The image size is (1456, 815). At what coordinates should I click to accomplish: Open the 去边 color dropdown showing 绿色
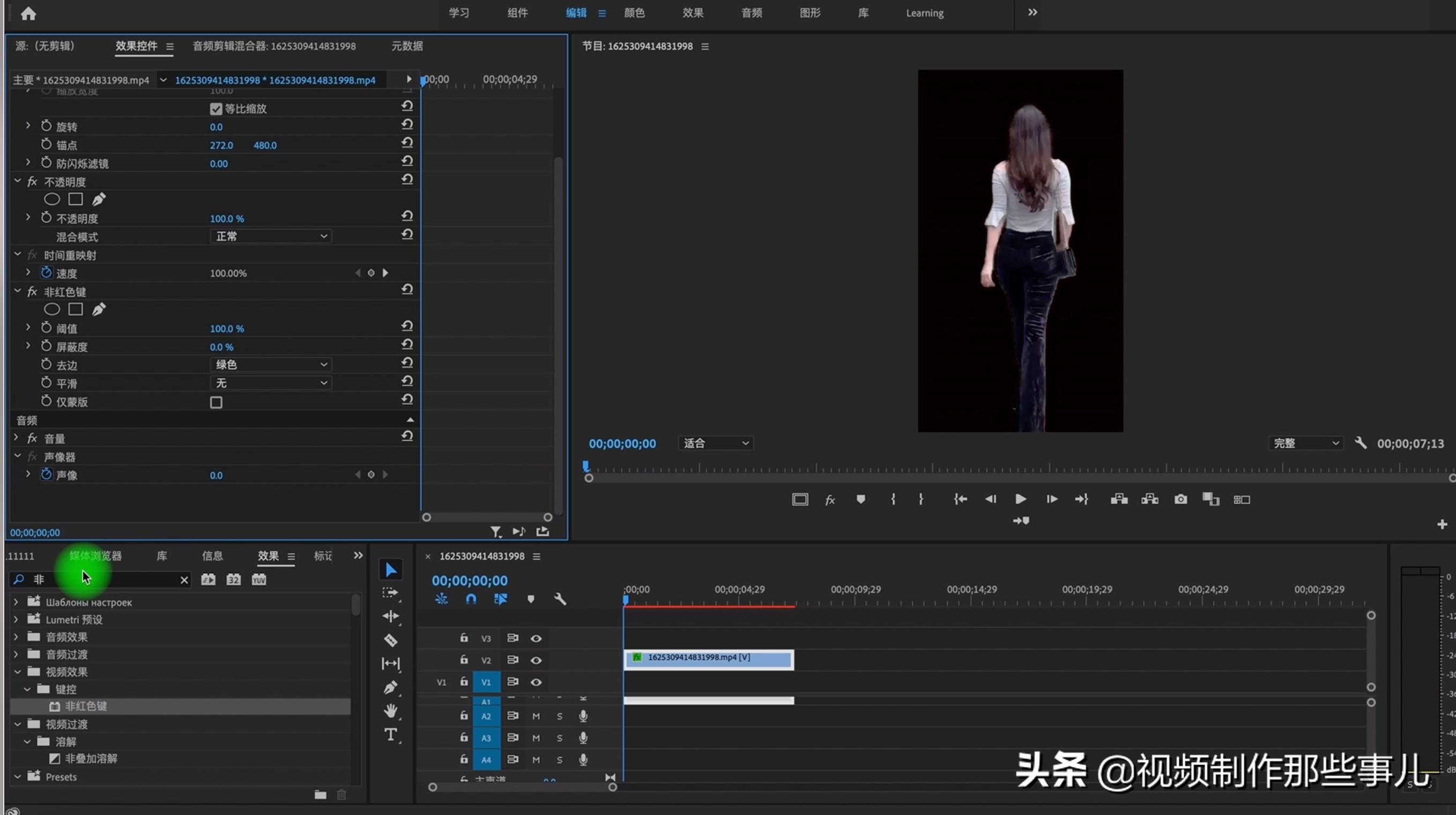click(x=270, y=365)
